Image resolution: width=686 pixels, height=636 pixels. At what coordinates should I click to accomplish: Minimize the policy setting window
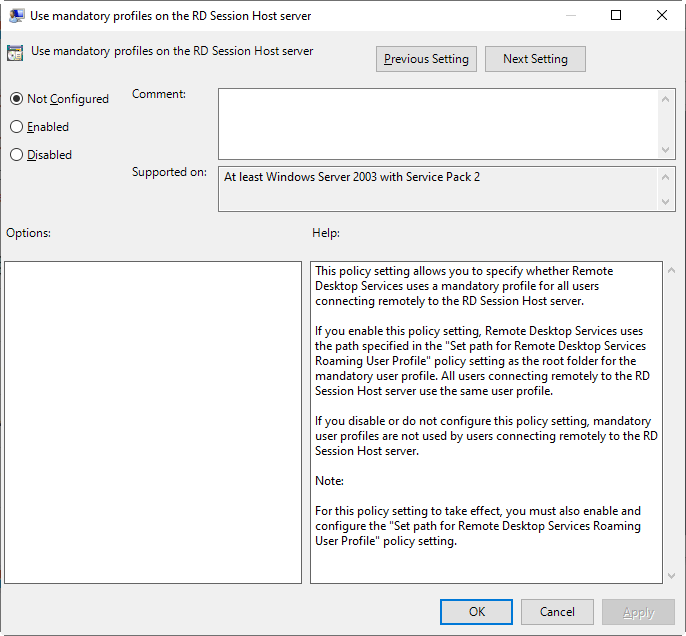[x=570, y=16]
